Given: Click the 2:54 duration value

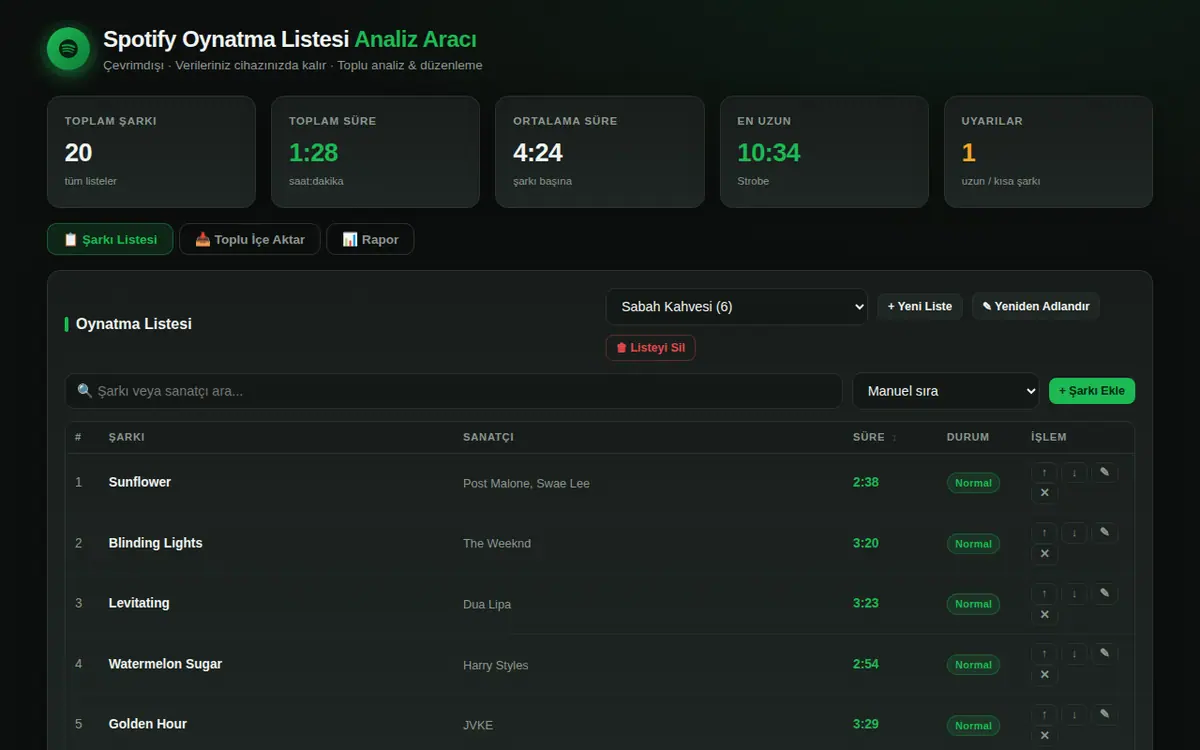Looking at the screenshot, I should [866, 664].
